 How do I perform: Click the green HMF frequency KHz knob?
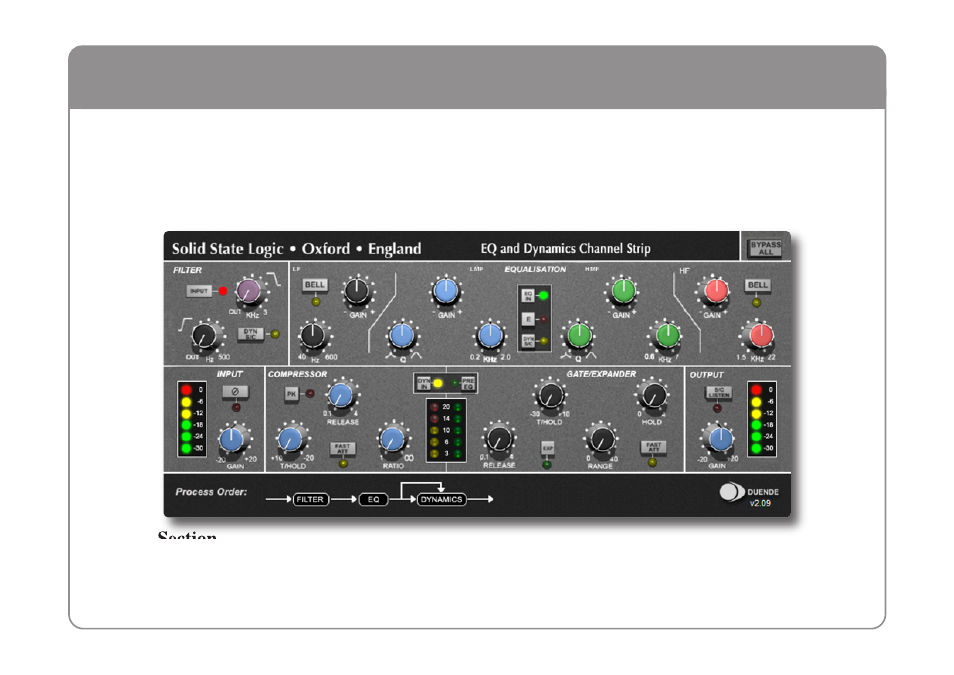pyautogui.click(x=667, y=336)
